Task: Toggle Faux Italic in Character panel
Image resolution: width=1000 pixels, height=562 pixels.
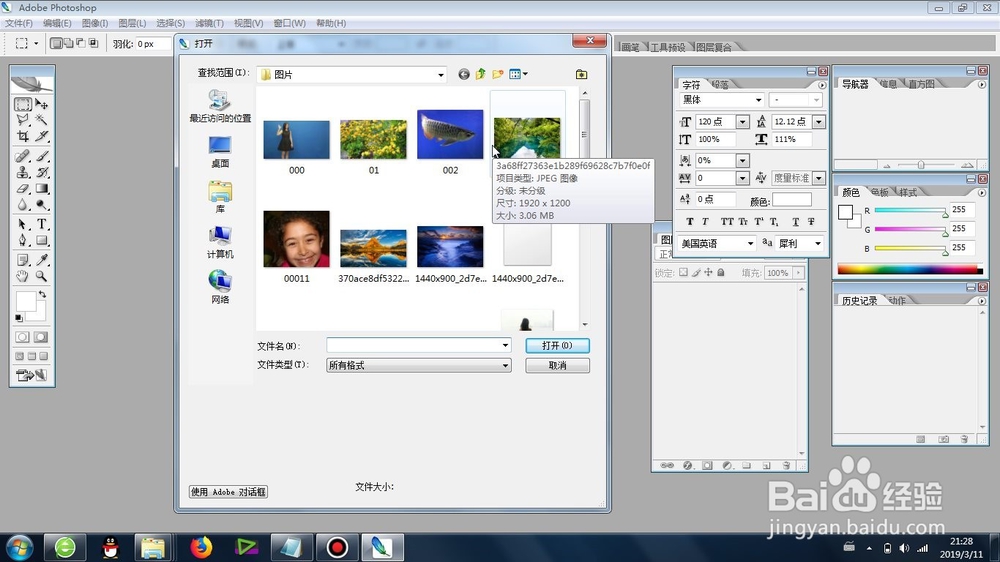Action: 705,222
